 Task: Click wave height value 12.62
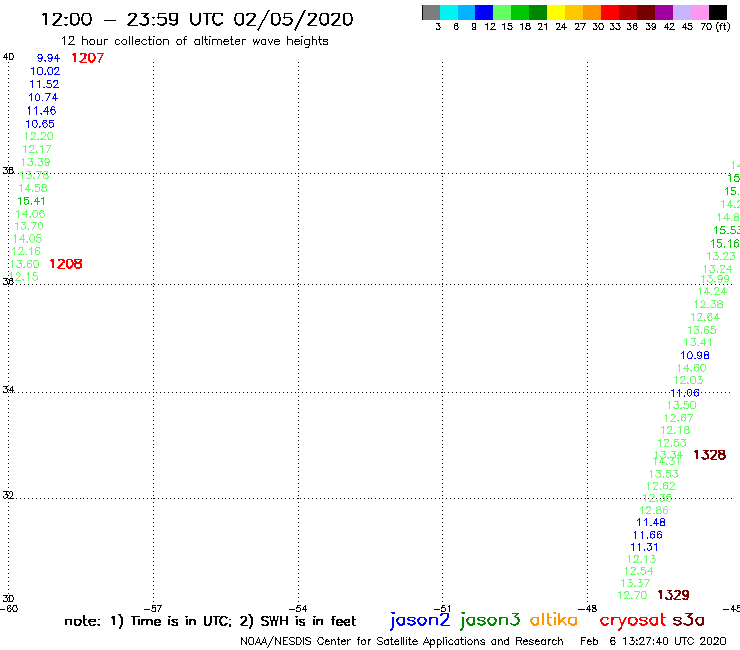pos(661,486)
